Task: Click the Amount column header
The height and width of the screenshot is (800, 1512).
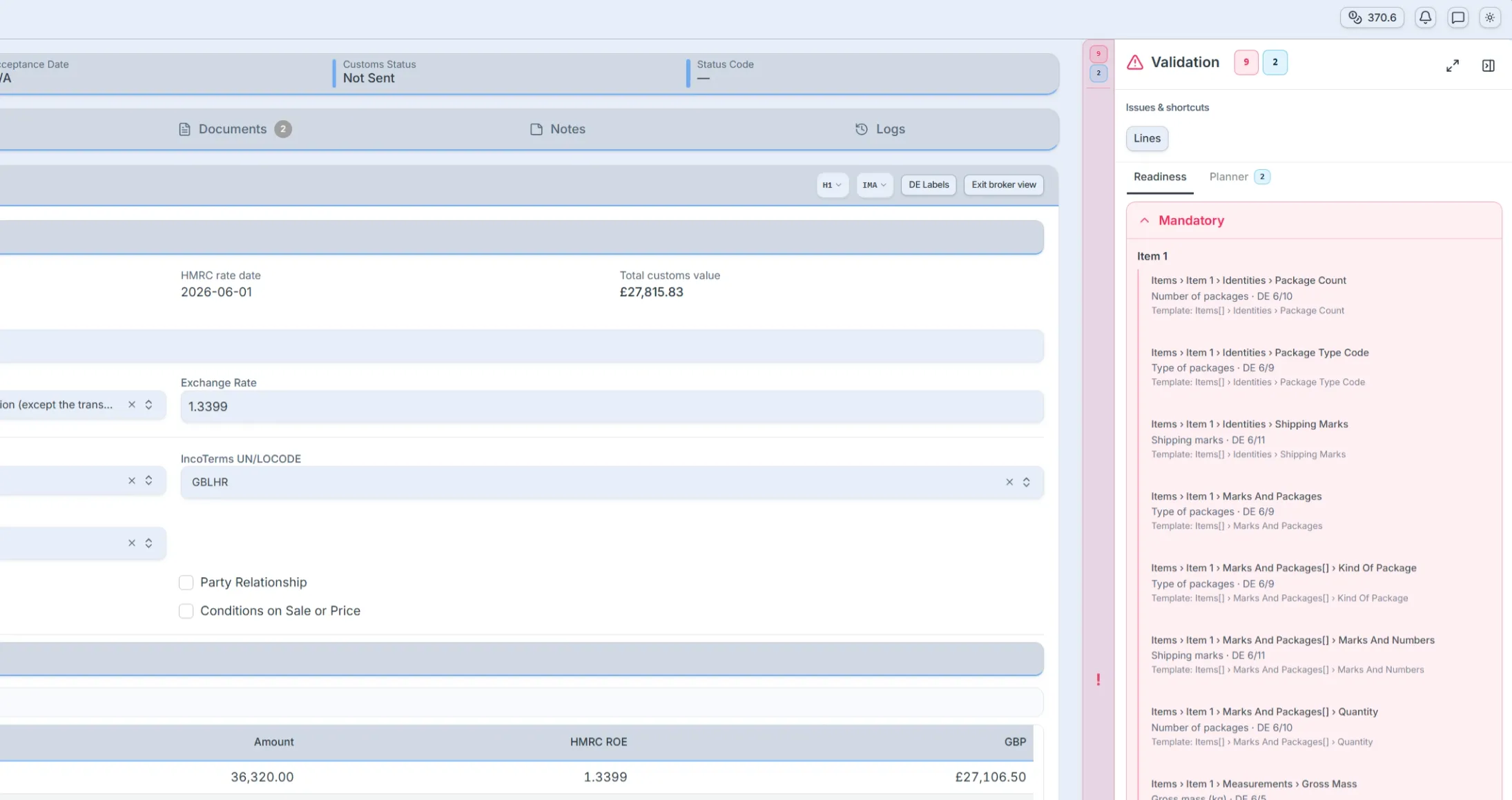Action: (273, 742)
